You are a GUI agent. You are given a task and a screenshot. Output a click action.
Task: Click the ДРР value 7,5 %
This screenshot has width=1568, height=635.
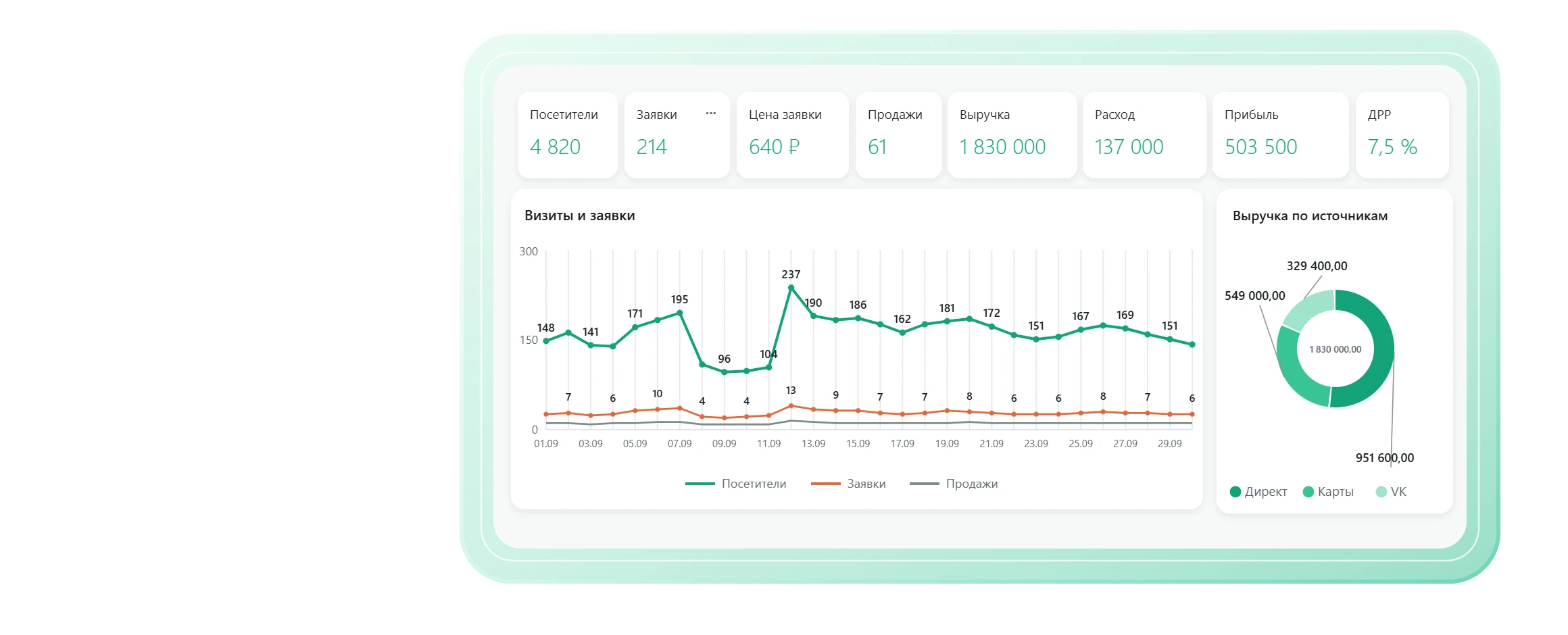[x=1392, y=147]
